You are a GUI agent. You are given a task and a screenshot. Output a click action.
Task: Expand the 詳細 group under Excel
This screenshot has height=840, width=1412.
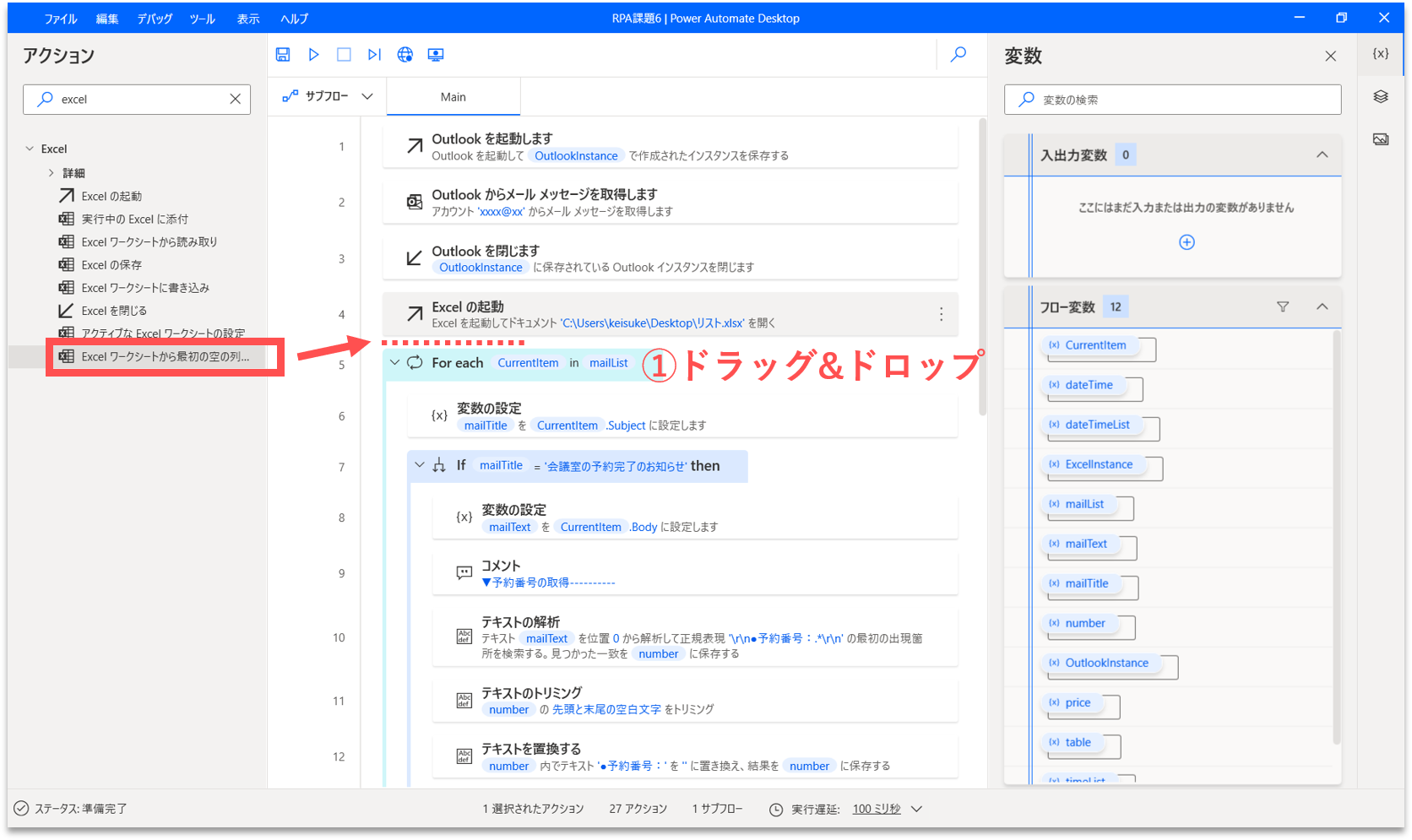coord(52,173)
